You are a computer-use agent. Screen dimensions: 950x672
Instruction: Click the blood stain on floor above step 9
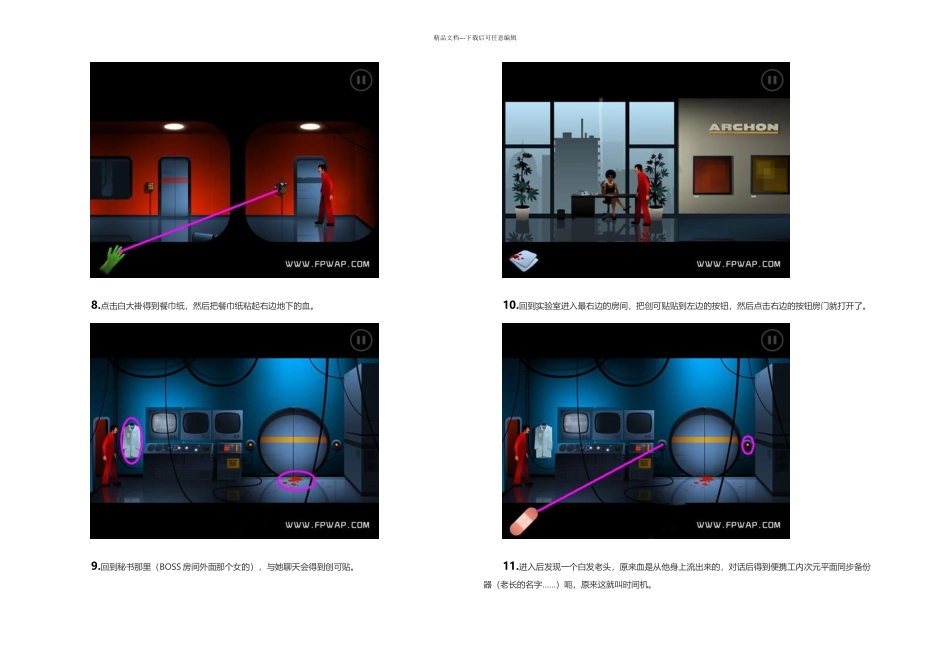coord(296,481)
